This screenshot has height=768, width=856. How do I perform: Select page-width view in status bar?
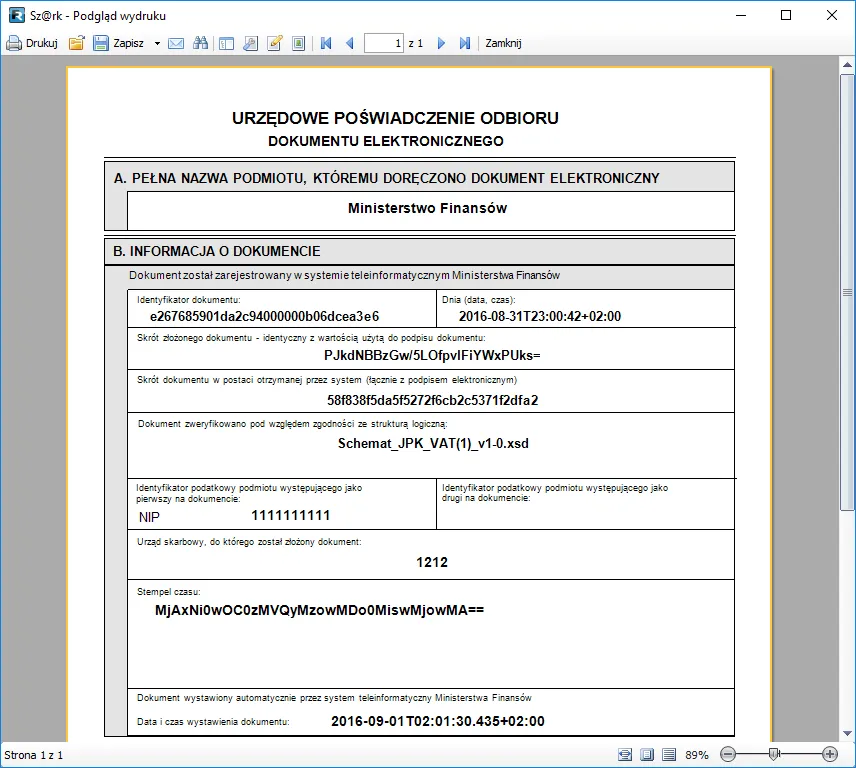pyautogui.click(x=625, y=754)
